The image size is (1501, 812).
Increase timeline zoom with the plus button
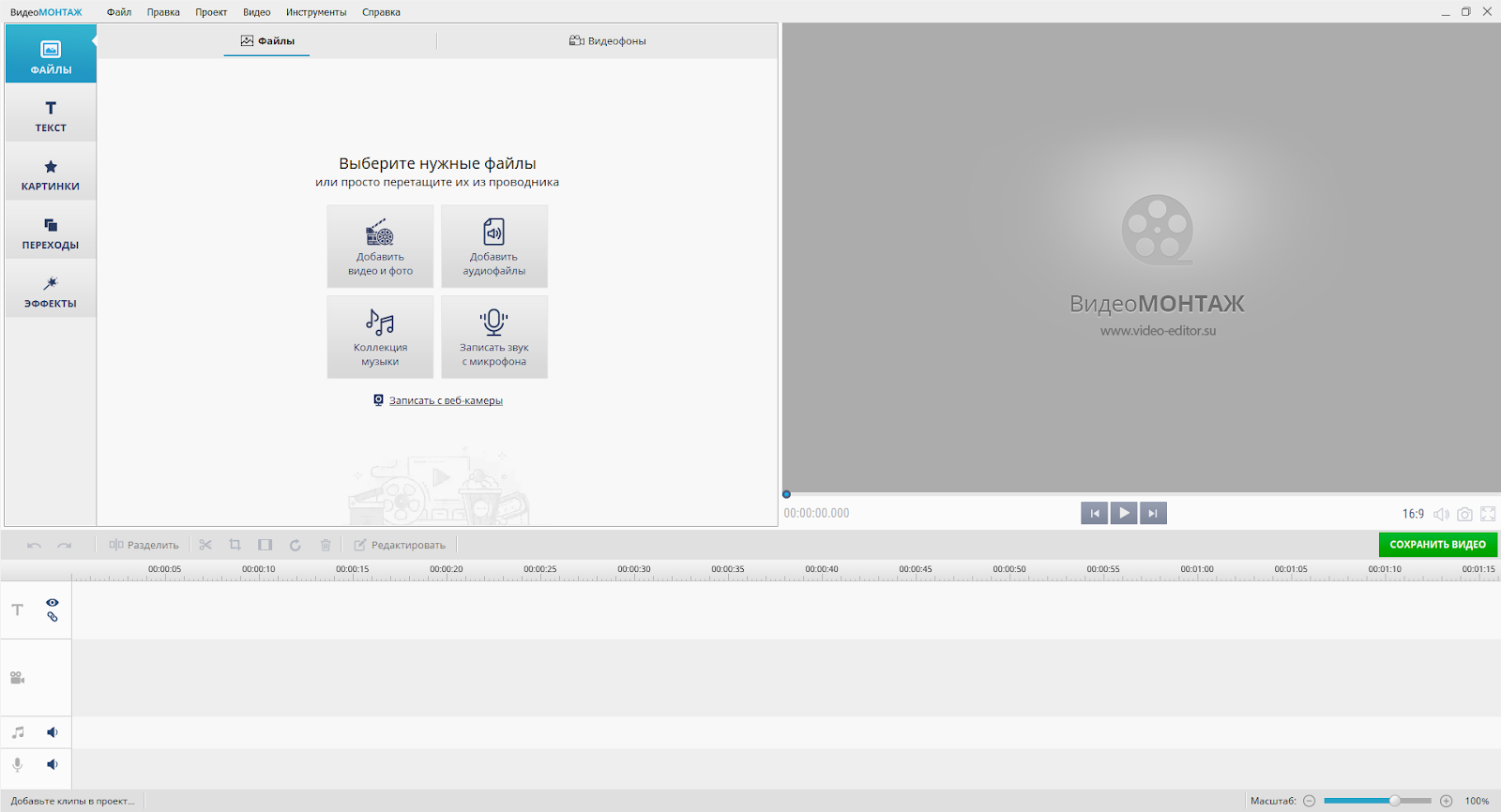[1446, 801]
